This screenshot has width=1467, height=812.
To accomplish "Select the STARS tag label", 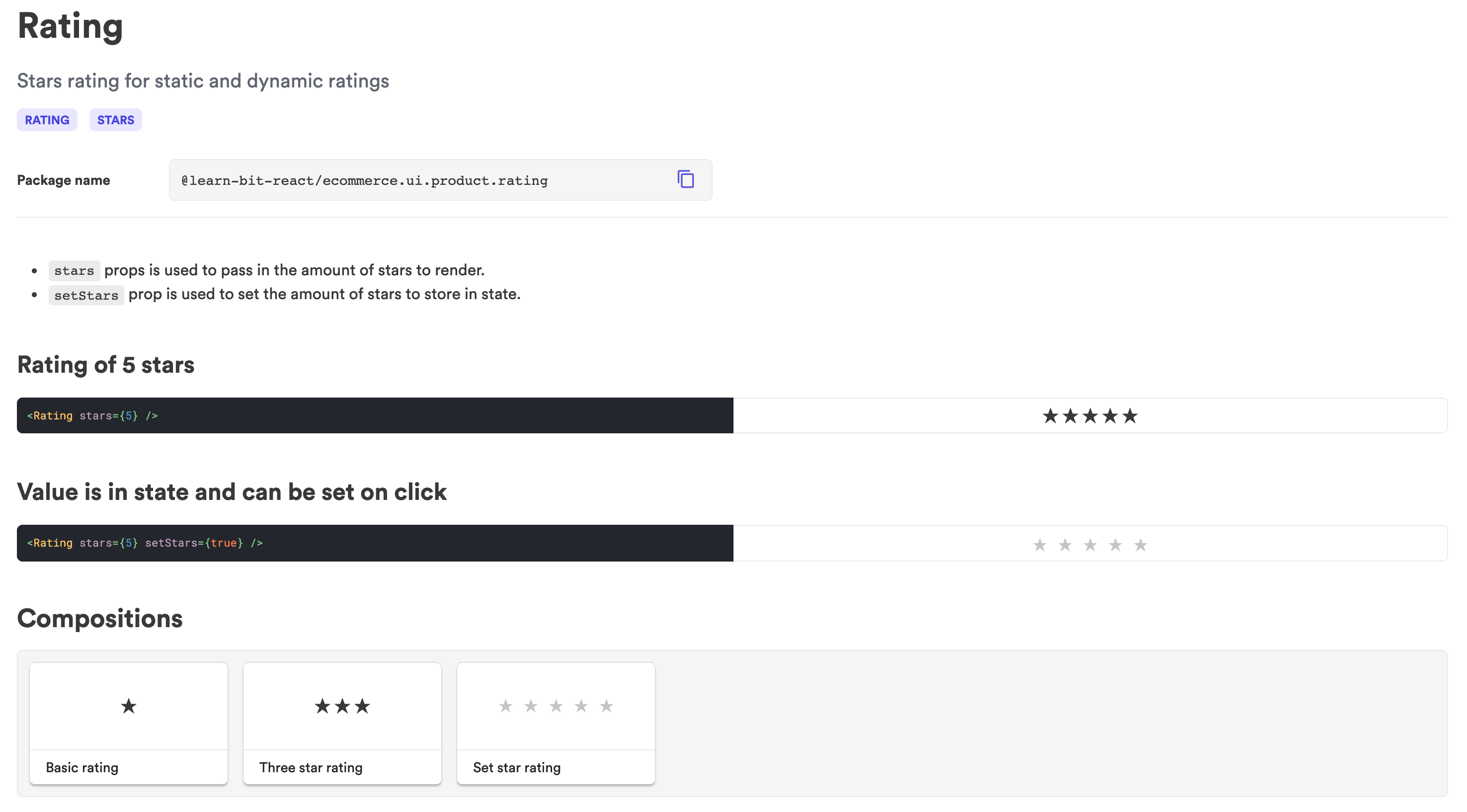I will click(x=116, y=120).
